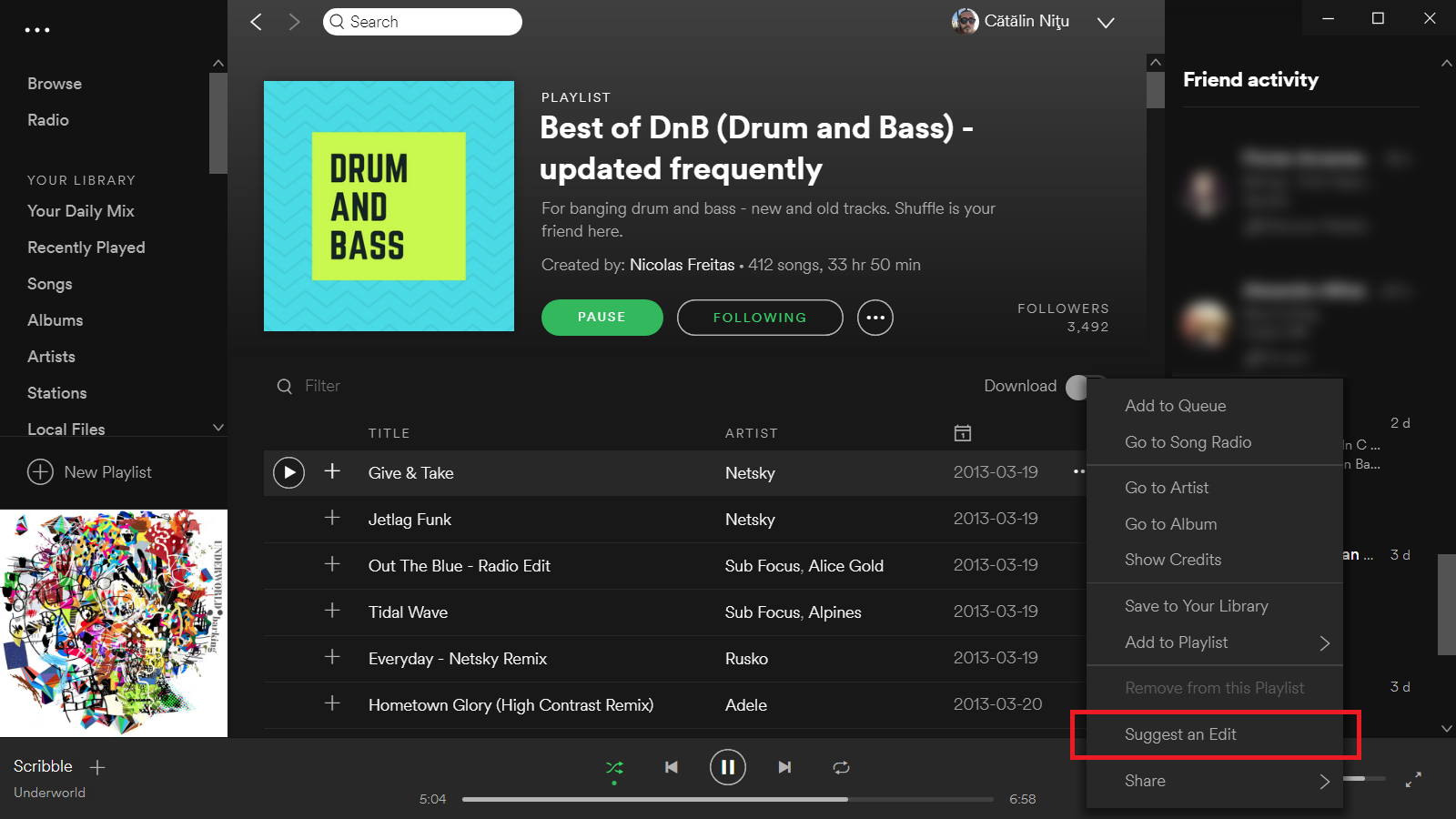This screenshot has width=1456, height=819.
Task: Sort by the calendar date-added column icon
Action: tap(963, 433)
